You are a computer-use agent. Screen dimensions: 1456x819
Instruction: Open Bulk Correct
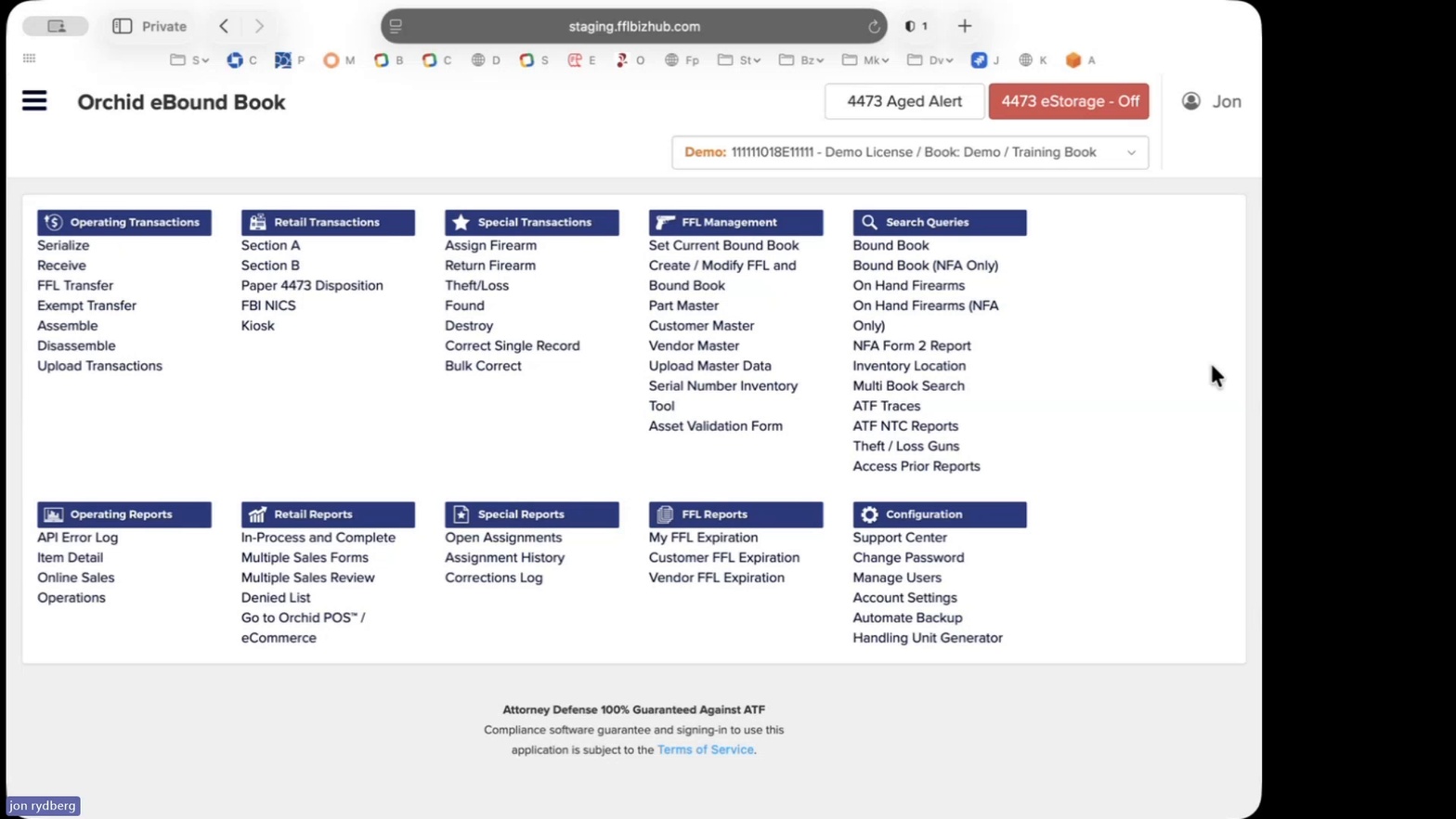[x=483, y=366]
